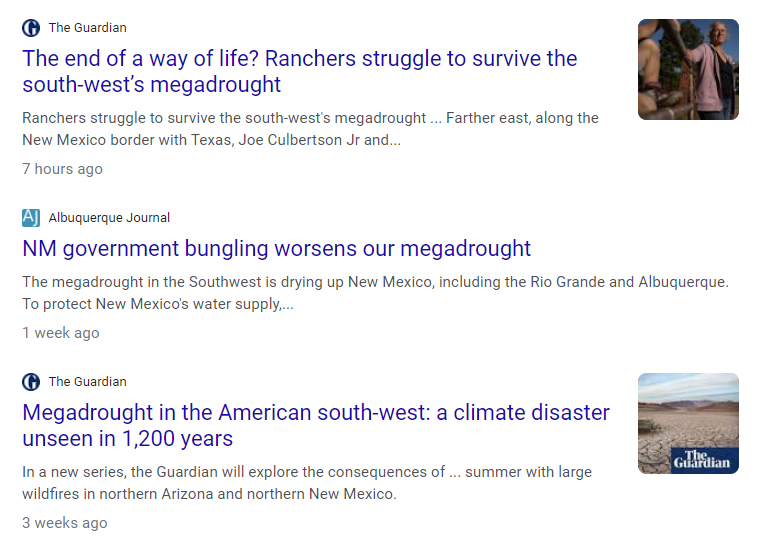Click the '1 week ago' timestamp

tap(61, 333)
